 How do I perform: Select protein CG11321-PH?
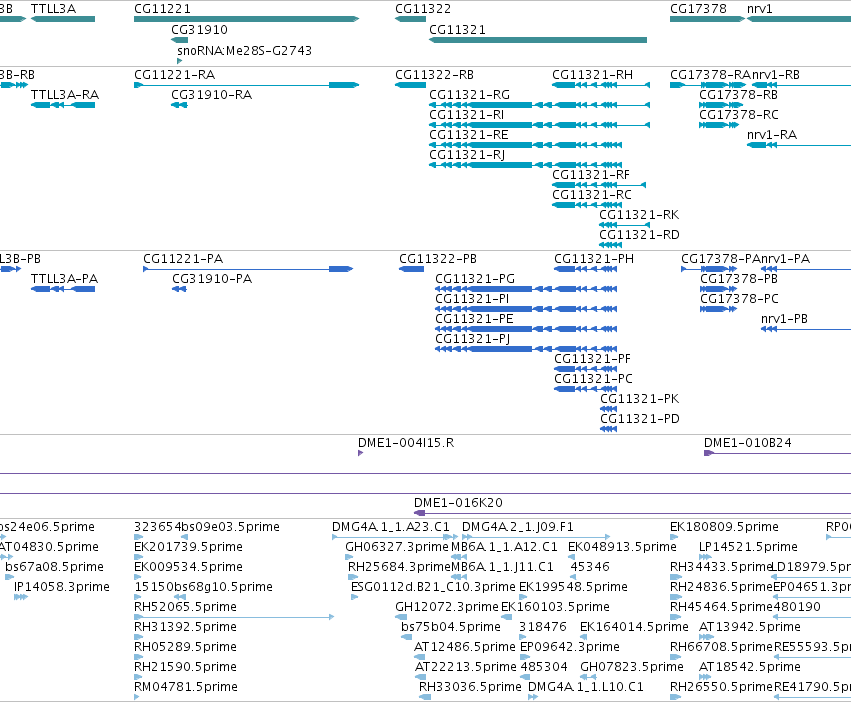(x=594, y=258)
